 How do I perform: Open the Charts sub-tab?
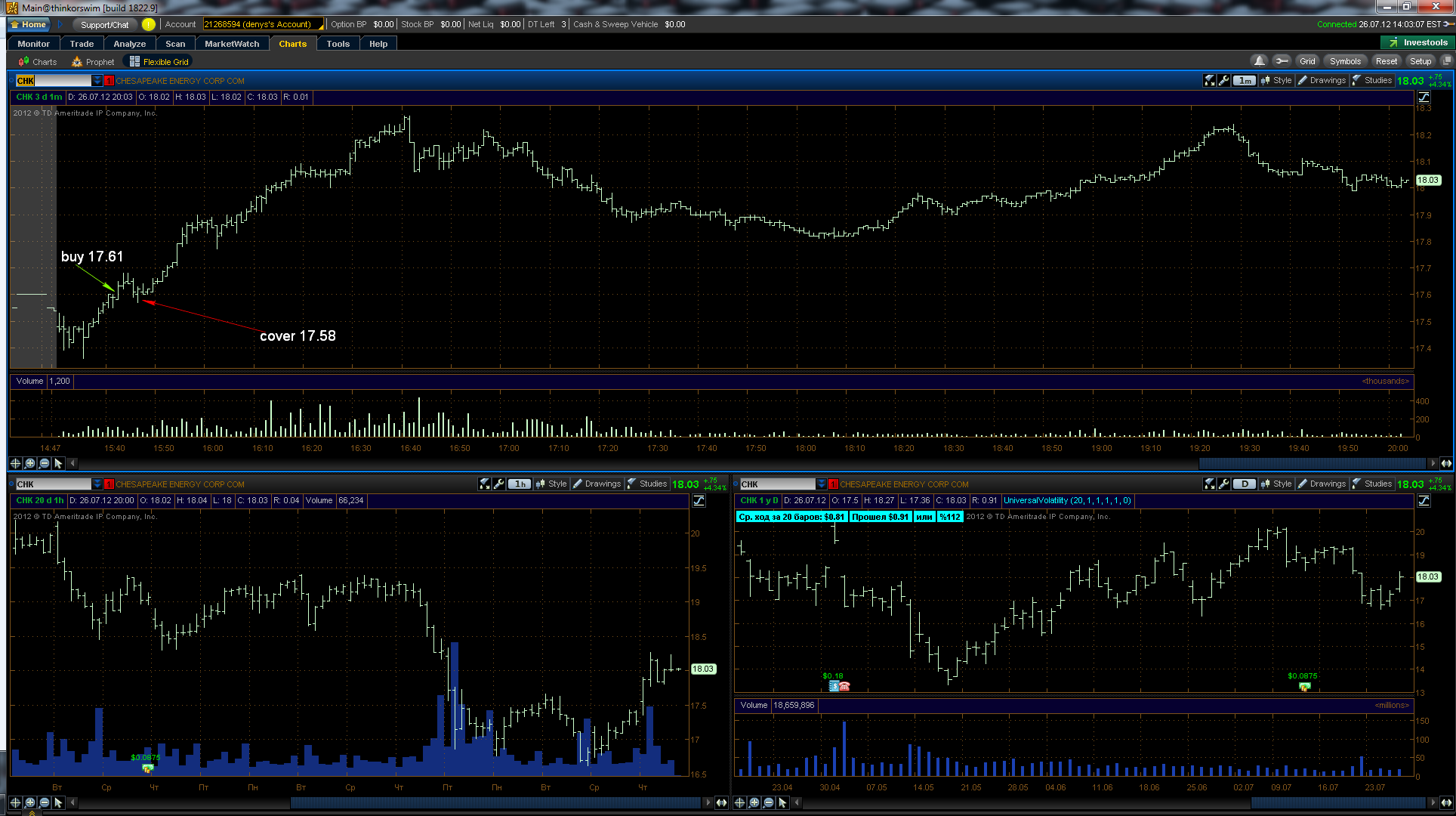pyautogui.click(x=38, y=62)
